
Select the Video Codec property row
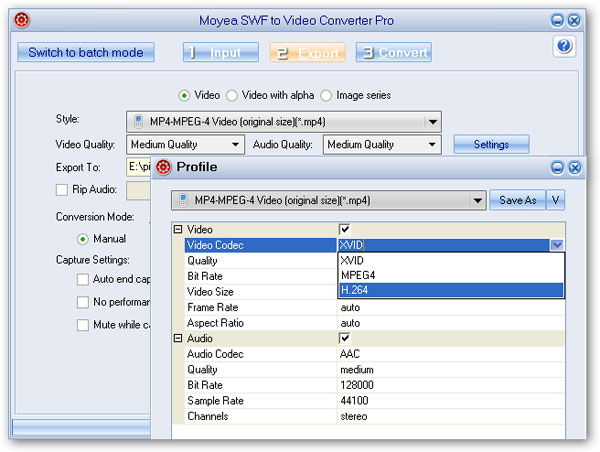(260, 245)
